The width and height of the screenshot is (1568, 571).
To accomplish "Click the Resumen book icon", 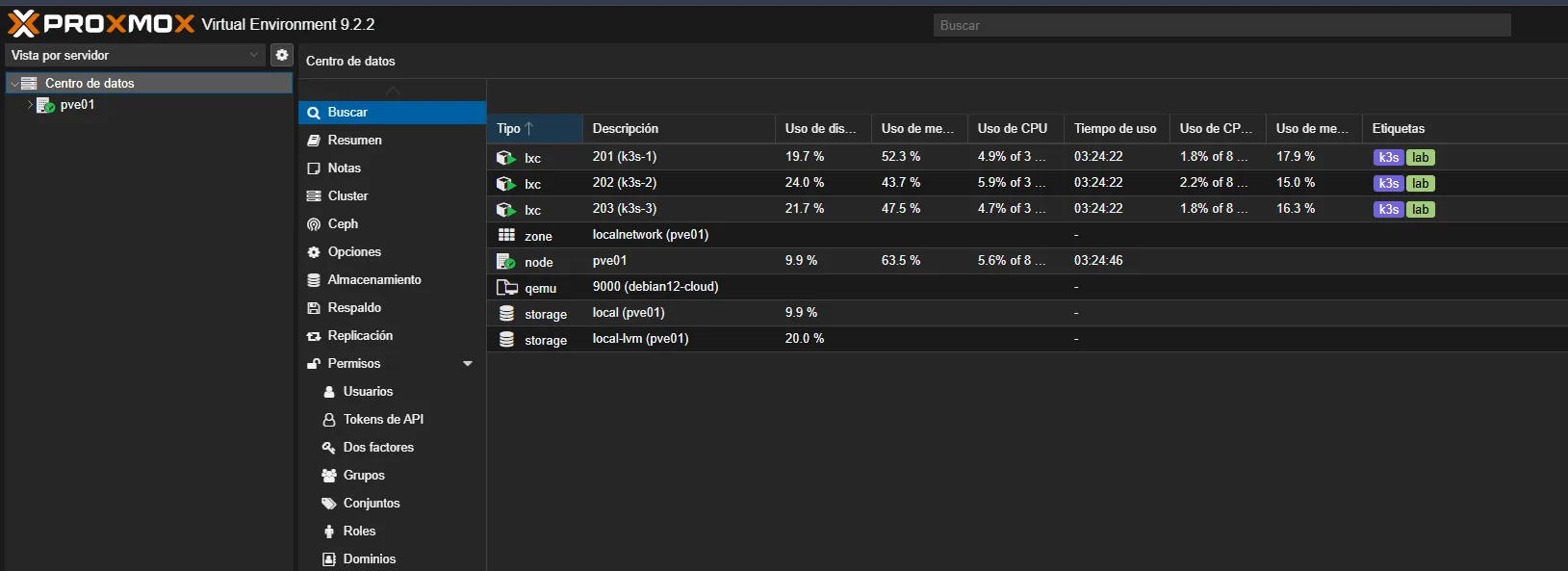I will (x=314, y=141).
